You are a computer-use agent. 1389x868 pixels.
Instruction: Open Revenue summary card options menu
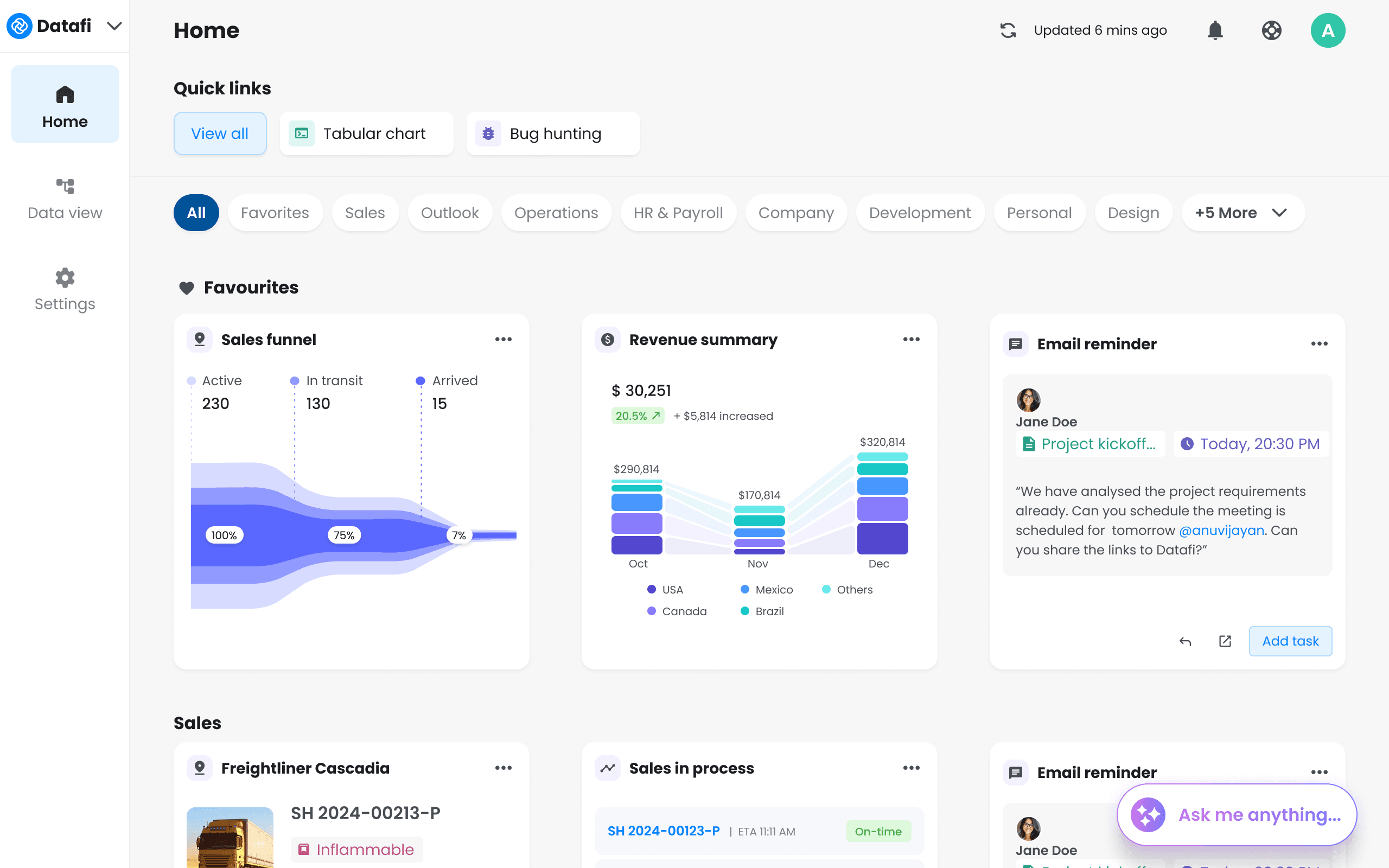pyautogui.click(x=912, y=340)
